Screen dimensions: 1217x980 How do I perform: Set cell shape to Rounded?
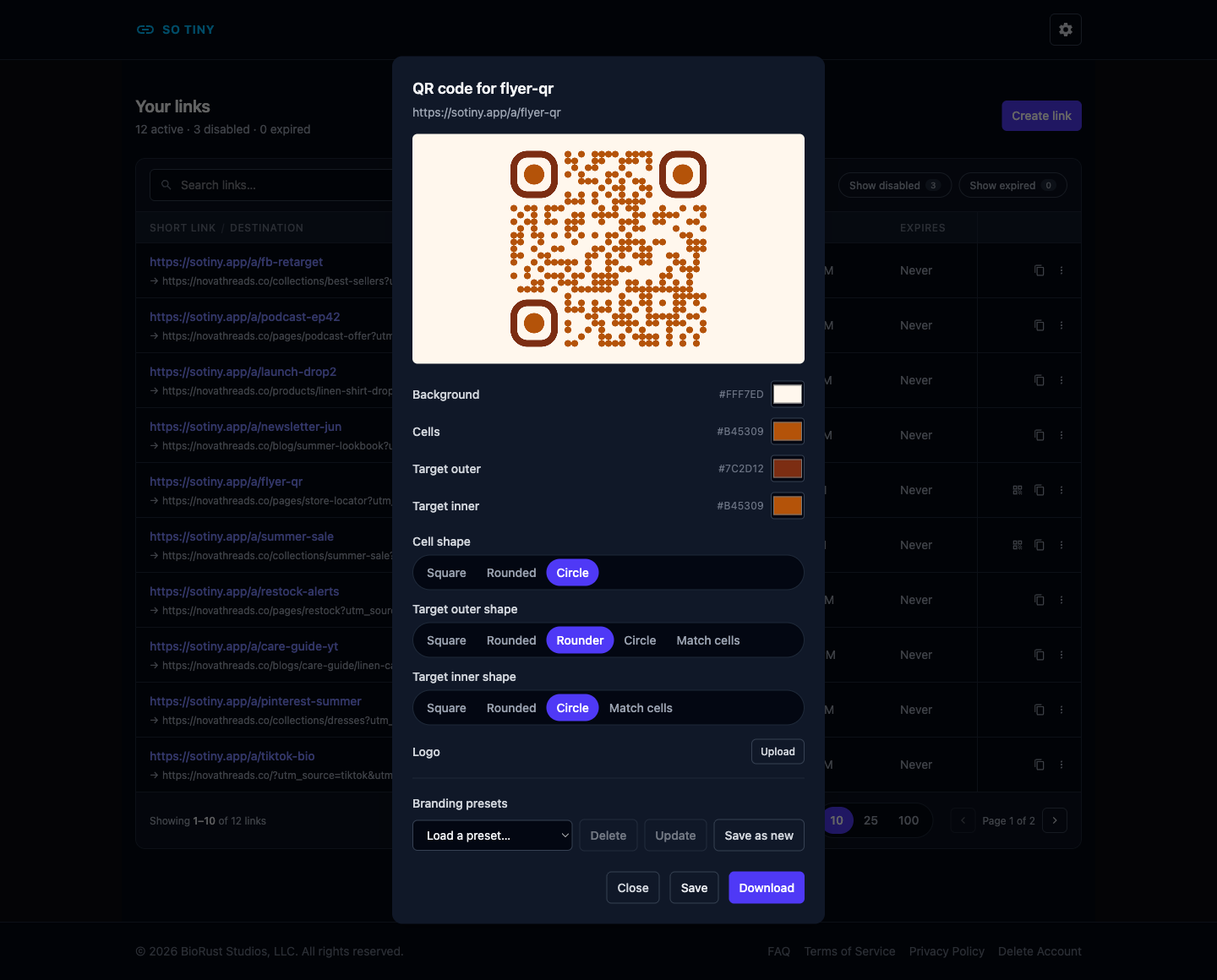(x=511, y=573)
